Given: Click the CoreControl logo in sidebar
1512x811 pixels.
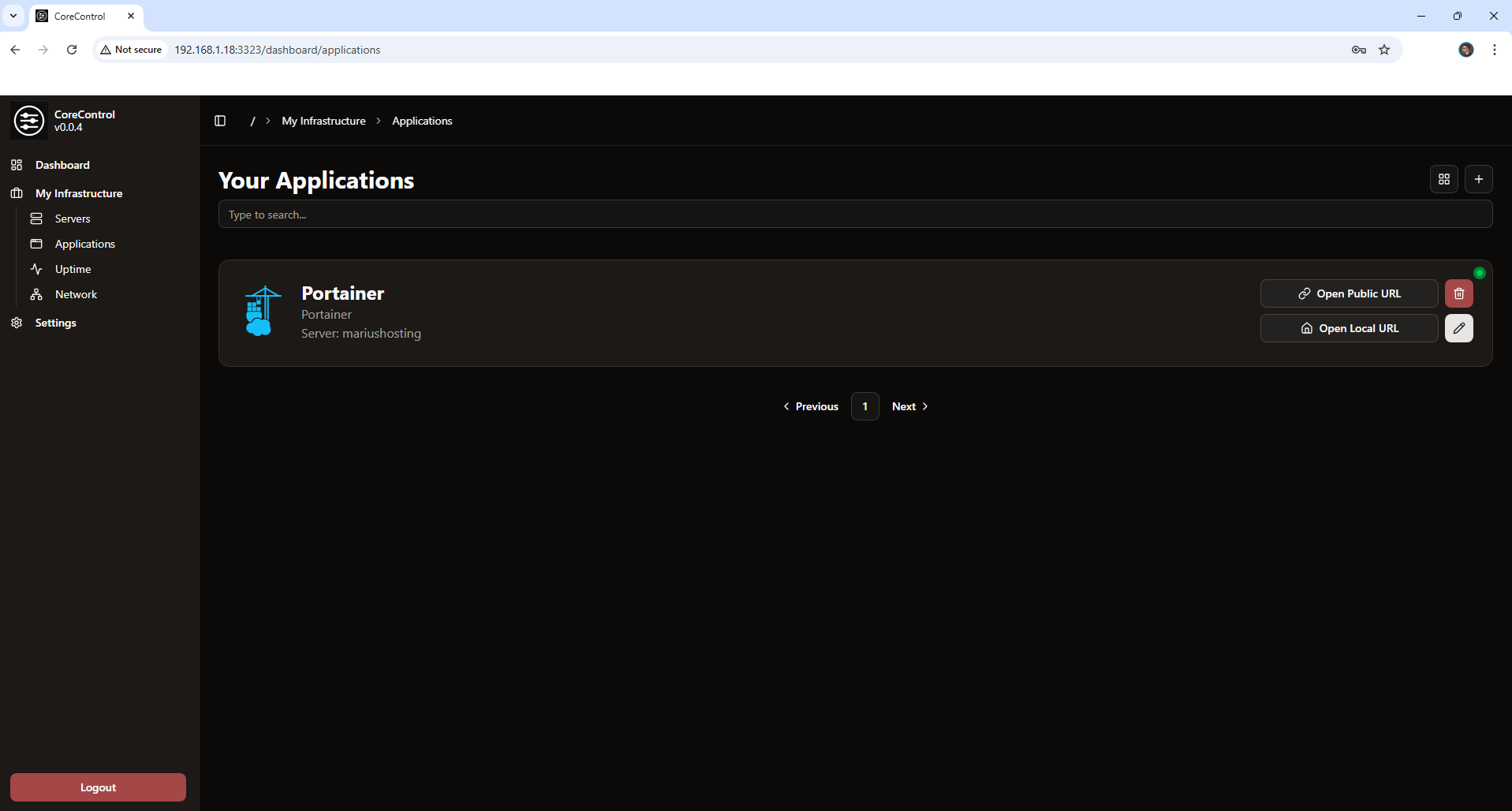Looking at the screenshot, I should (x=29, y=121).
